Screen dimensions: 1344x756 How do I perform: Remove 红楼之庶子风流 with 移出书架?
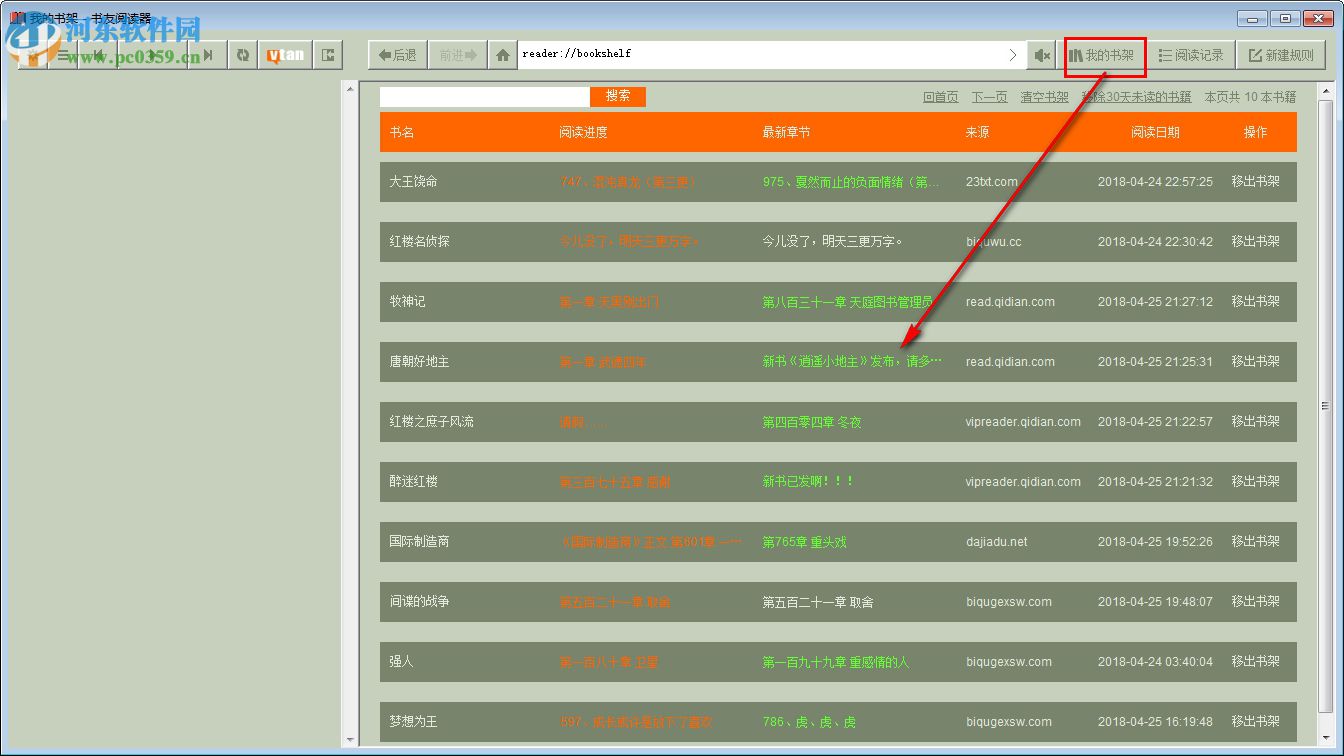[x=1256, y=422]
